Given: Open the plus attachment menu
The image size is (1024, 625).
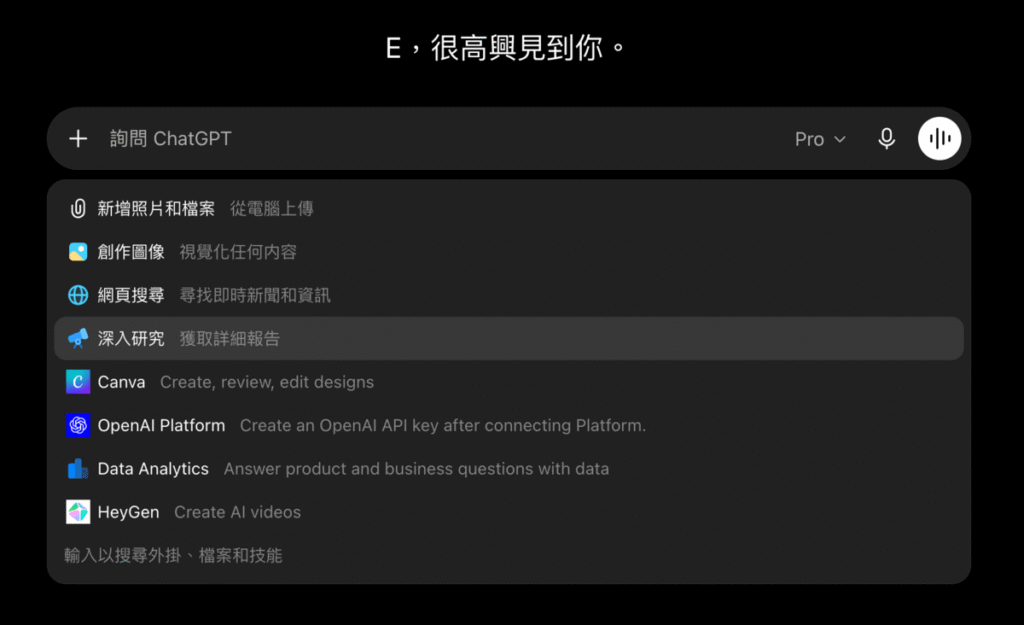Looking at the screenshot, I should (78, 138).
